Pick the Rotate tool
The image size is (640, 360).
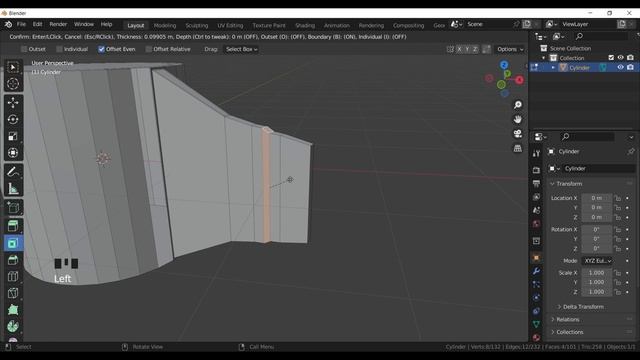(x=13, y=119)
